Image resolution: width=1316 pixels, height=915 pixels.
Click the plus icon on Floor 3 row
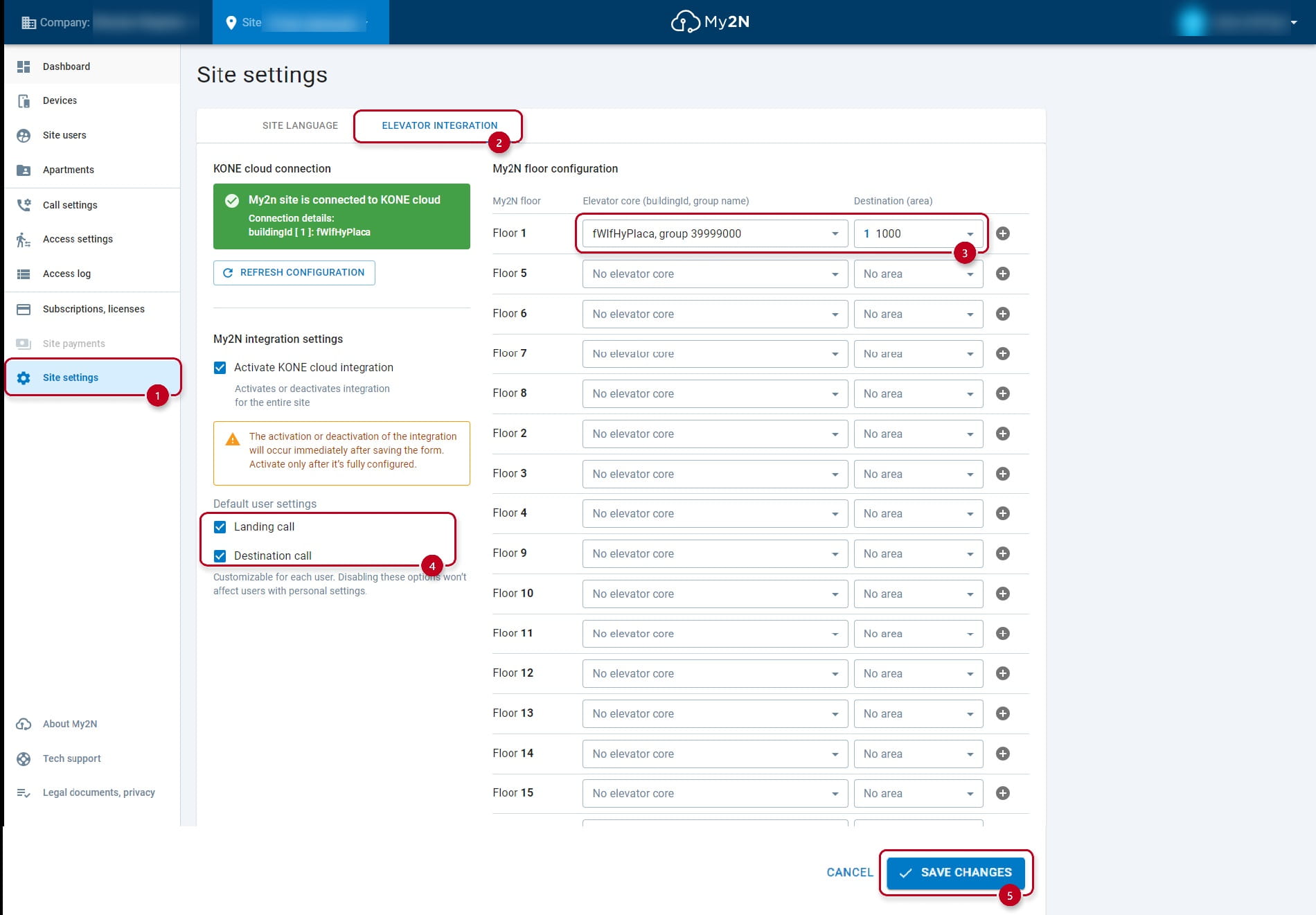pos(1002,474)
